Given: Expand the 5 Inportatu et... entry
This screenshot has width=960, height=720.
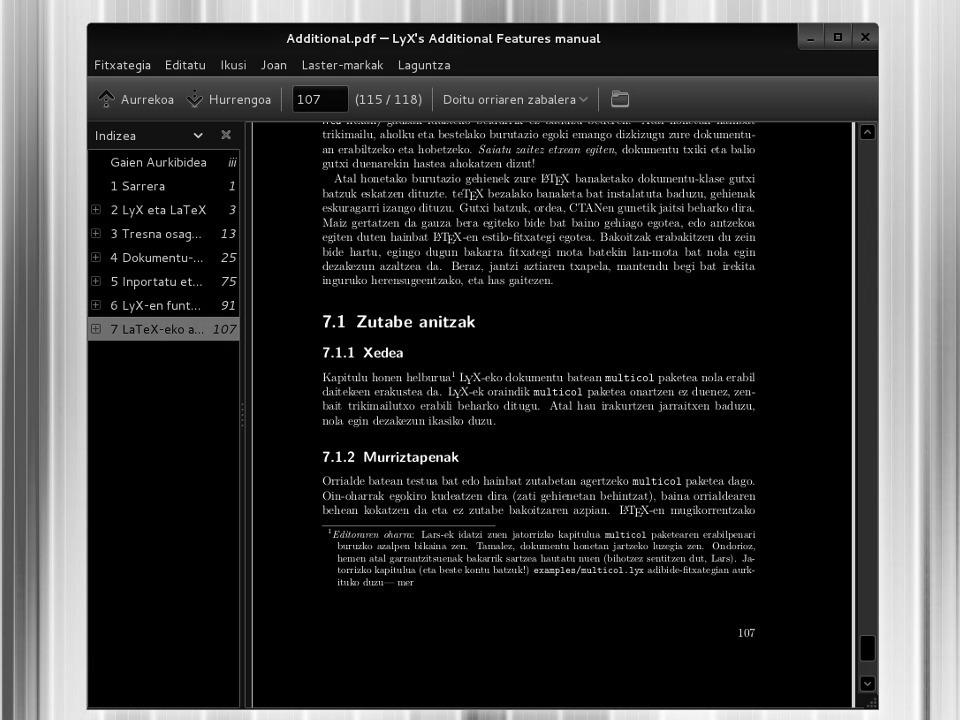Looking at the screenshot, I should [96, 281].
